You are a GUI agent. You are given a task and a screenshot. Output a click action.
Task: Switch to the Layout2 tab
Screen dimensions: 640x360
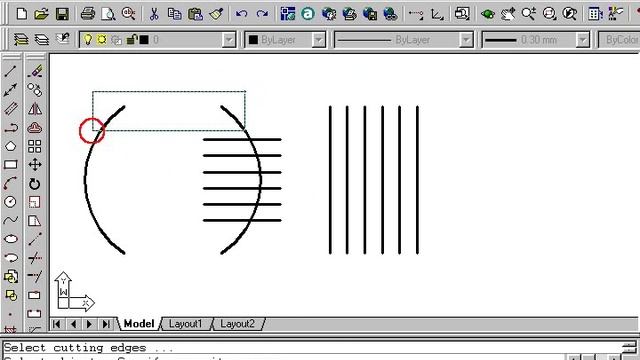238,324
